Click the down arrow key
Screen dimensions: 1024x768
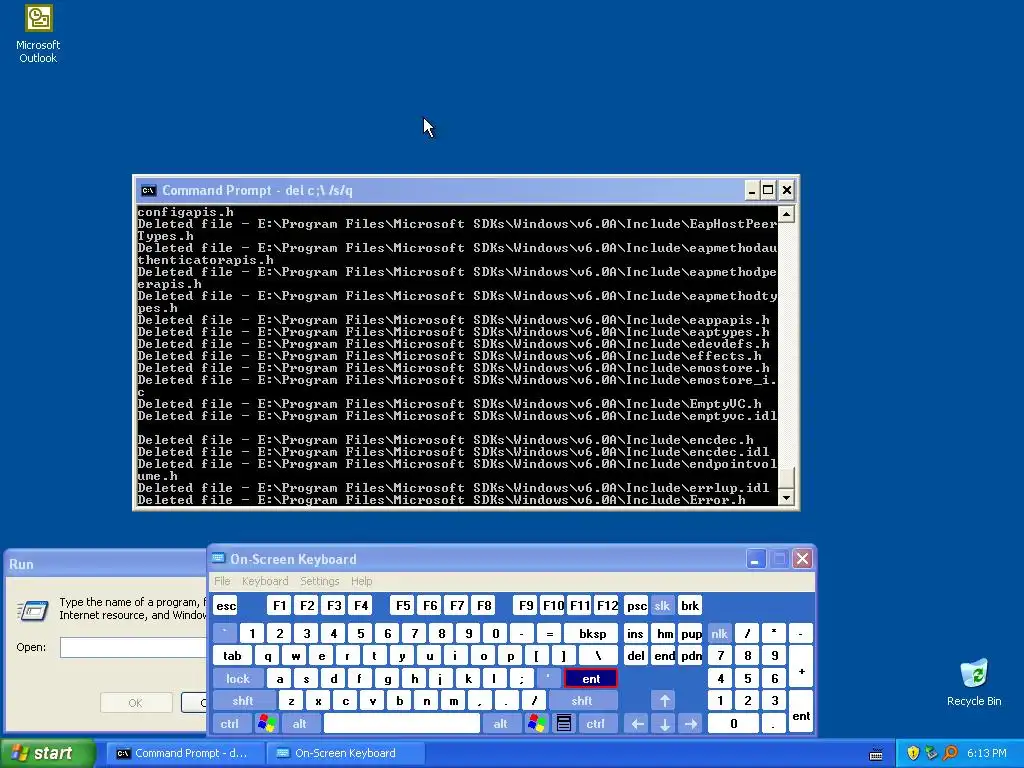coord(664,724)
